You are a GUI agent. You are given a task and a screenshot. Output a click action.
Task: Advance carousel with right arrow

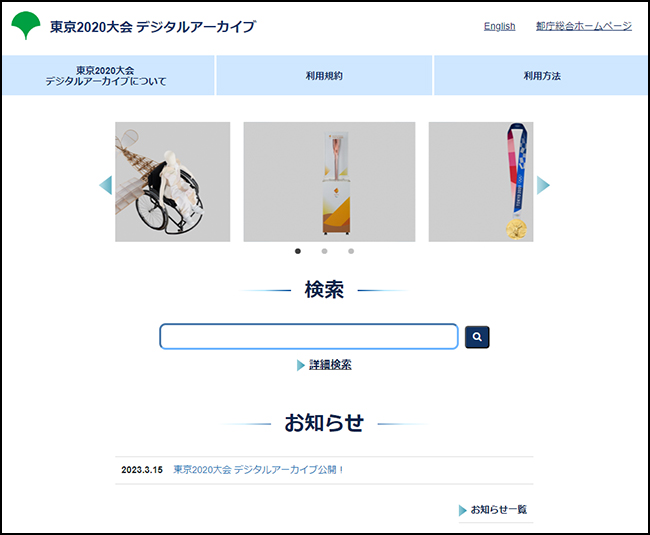(543, 185)
